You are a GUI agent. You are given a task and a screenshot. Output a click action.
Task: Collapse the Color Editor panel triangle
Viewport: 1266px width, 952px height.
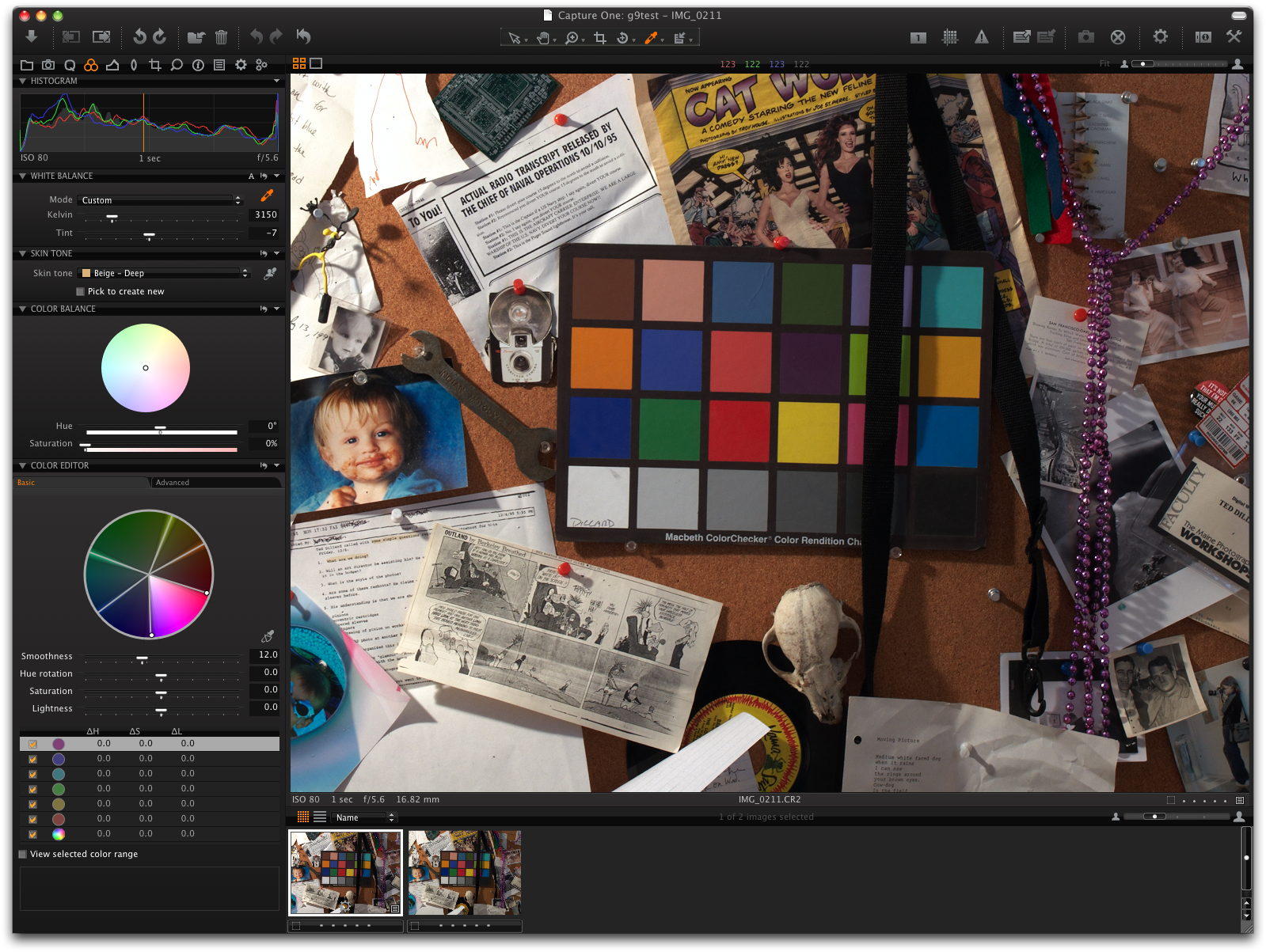22,465
